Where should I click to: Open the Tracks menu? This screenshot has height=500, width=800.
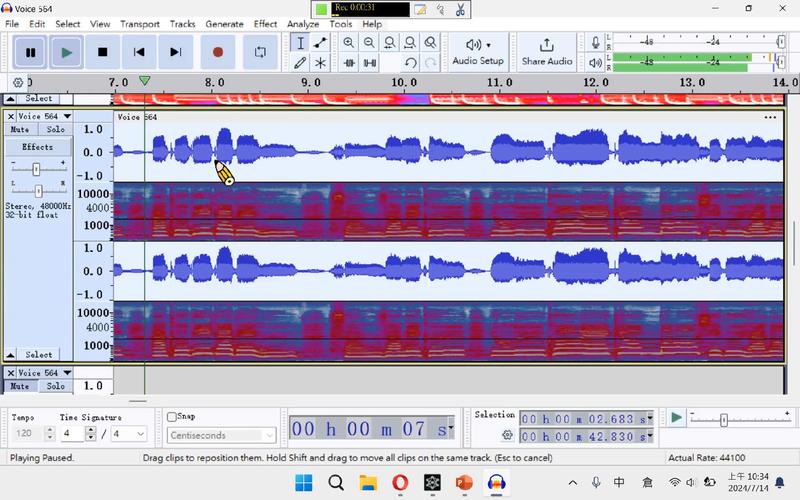pos(182,24)
